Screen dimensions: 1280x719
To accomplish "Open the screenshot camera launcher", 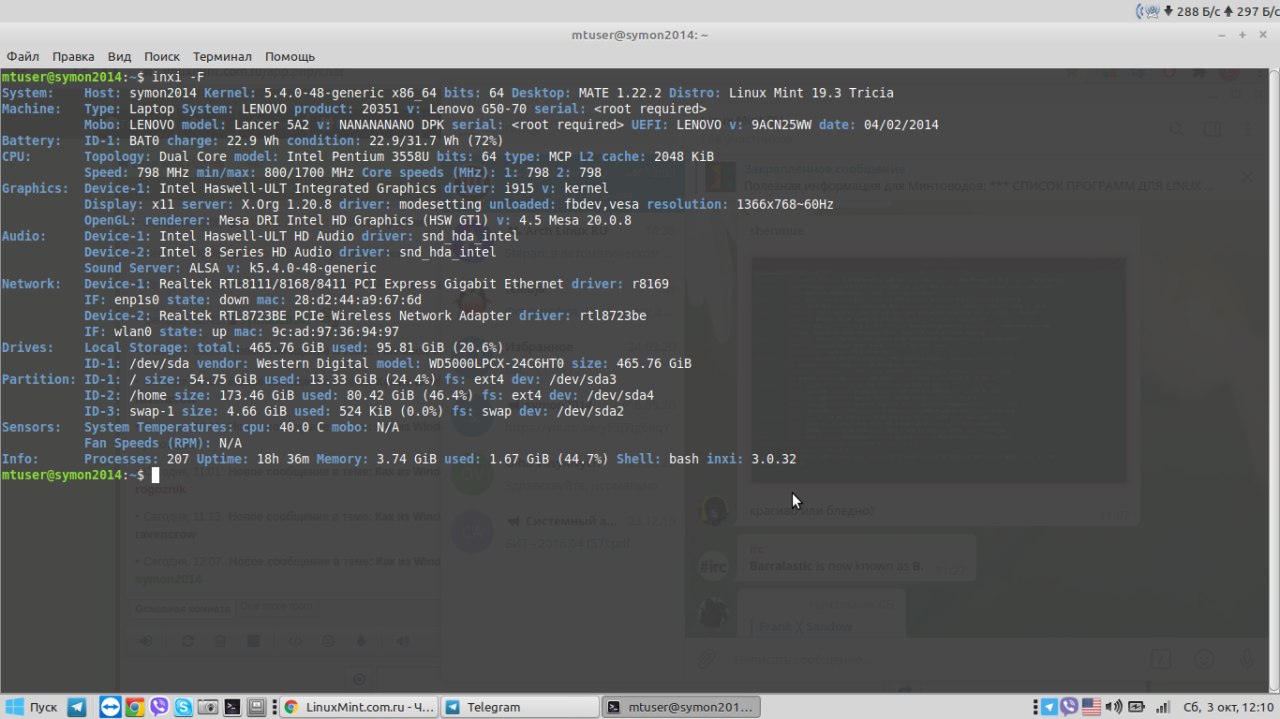I will 207,707.
